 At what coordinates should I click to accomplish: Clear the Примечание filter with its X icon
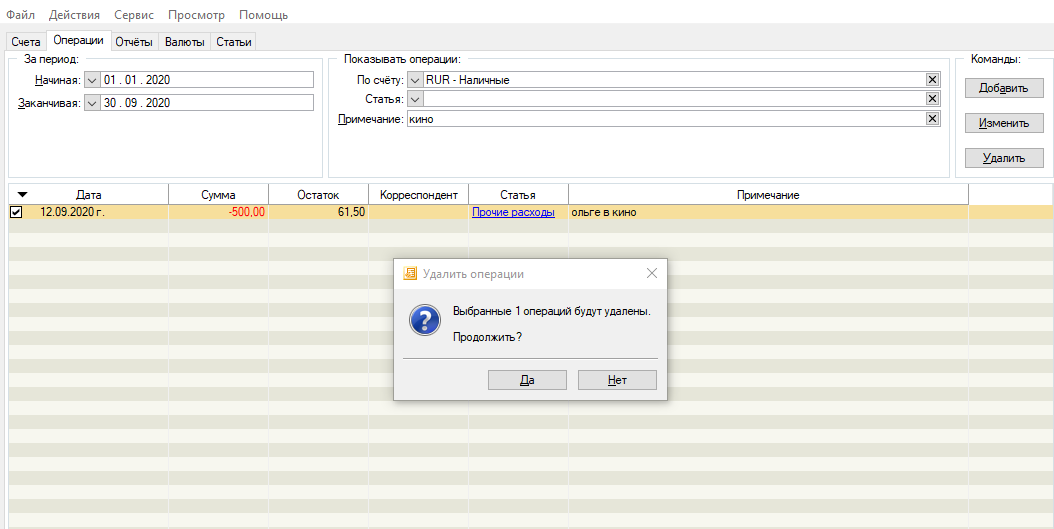coord(932,118)
